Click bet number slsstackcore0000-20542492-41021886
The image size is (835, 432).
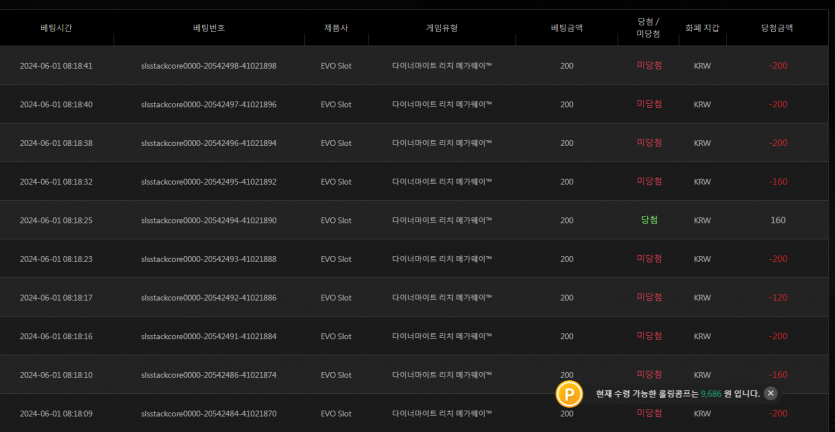(x=209, y=298)
